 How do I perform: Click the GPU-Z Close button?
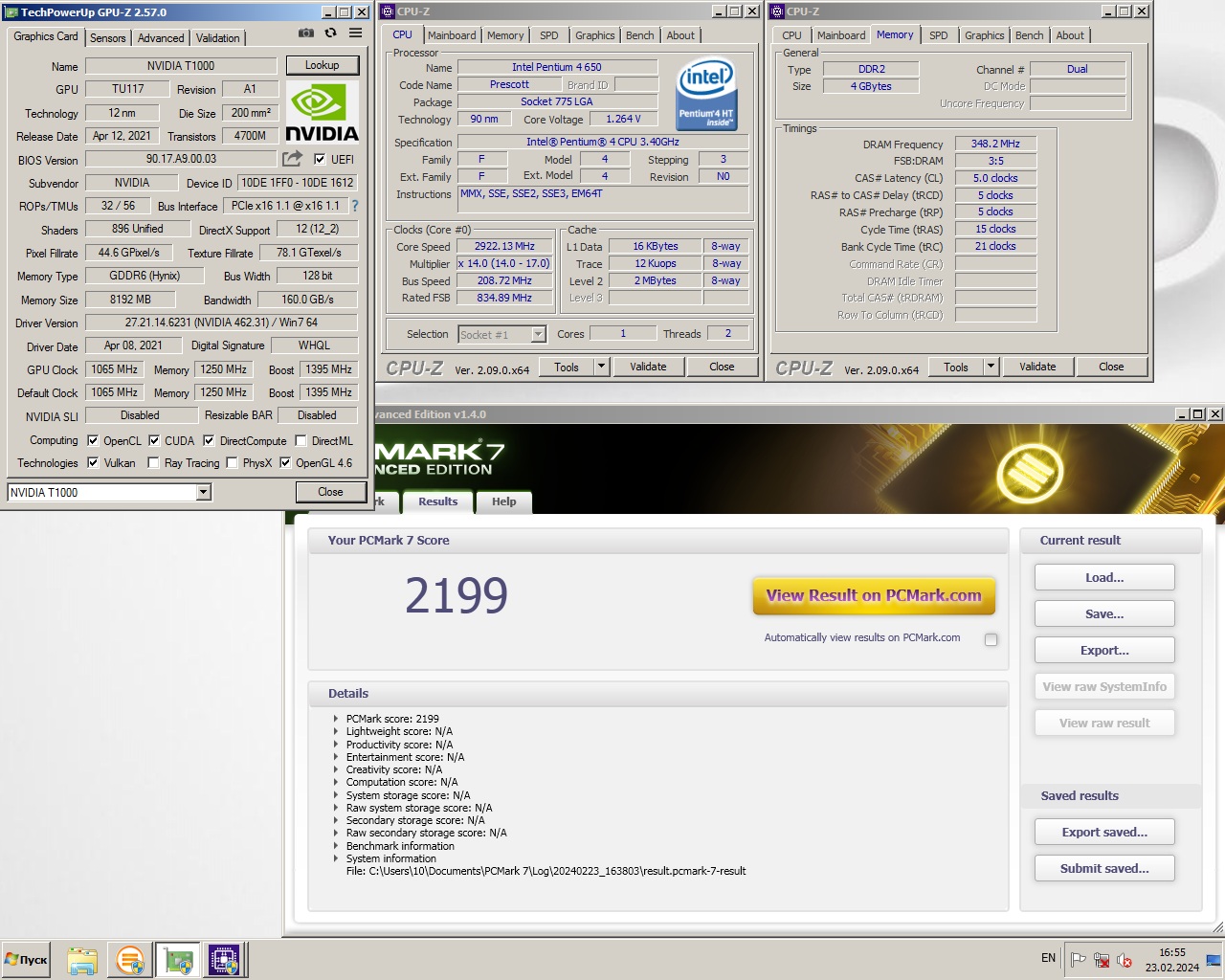(330, 492)
